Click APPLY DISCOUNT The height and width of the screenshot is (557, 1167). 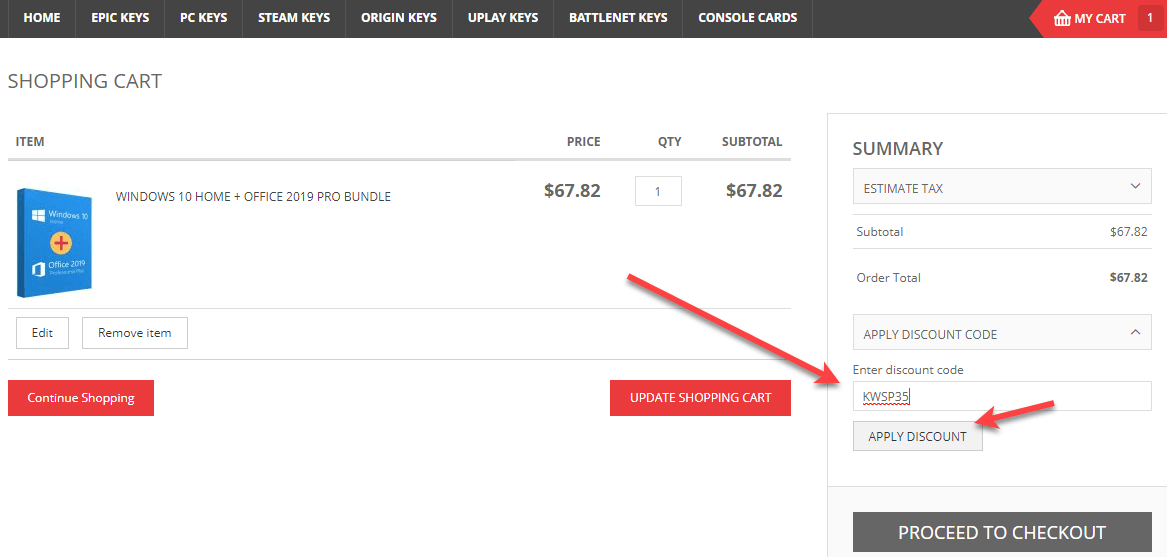pyautogui.click(x=918, y=436)
